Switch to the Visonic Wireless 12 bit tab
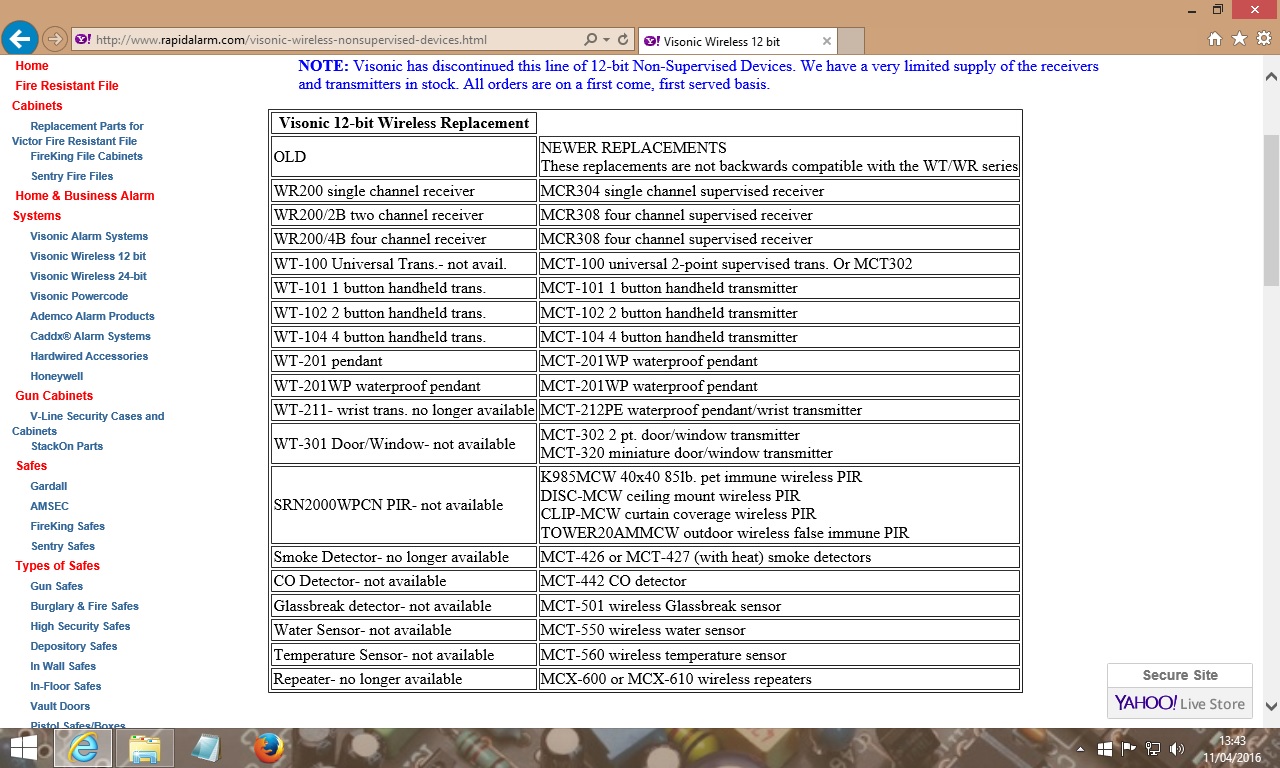This screenshot has width=1280, height=768. click(x=725, y=41)
